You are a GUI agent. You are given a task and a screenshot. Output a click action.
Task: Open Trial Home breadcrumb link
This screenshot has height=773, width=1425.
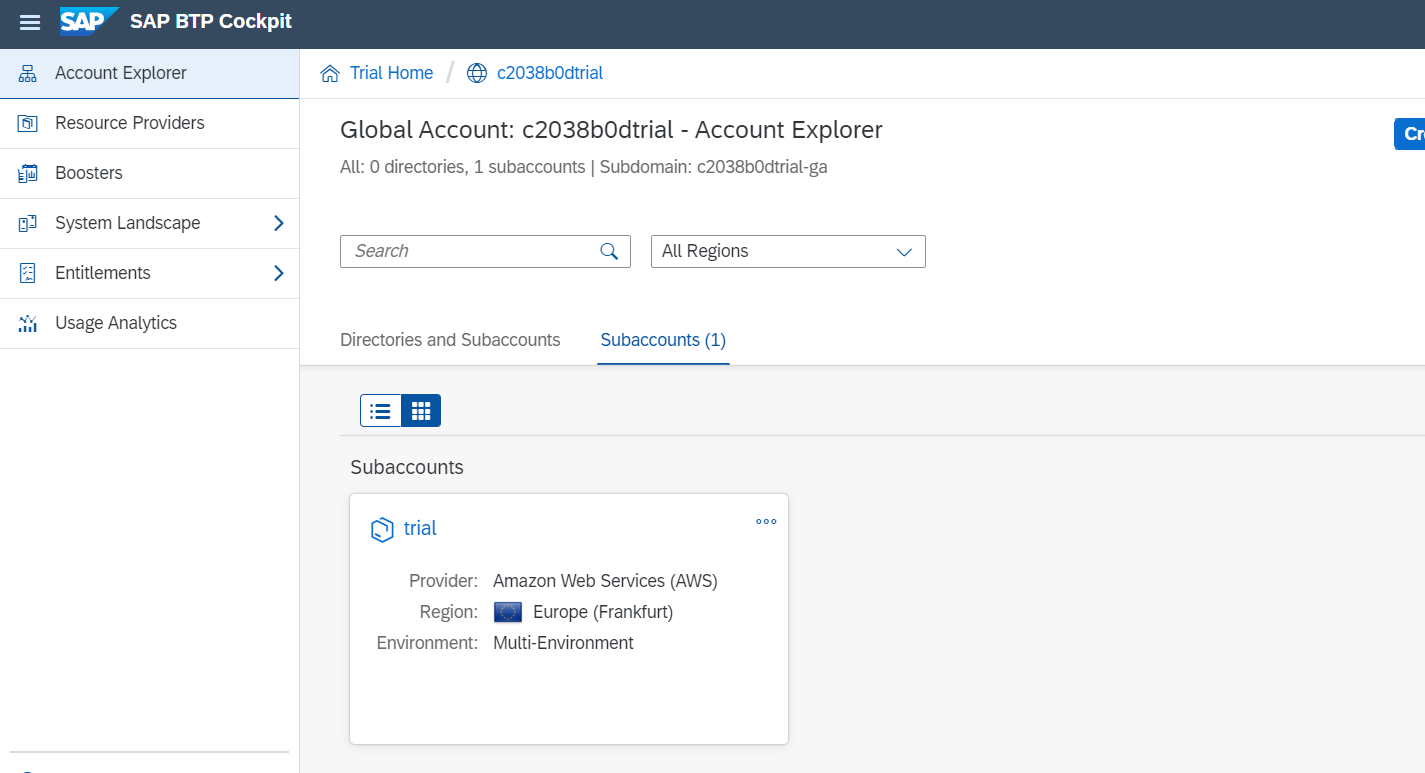pyautogui.click(x=391, y=73)
